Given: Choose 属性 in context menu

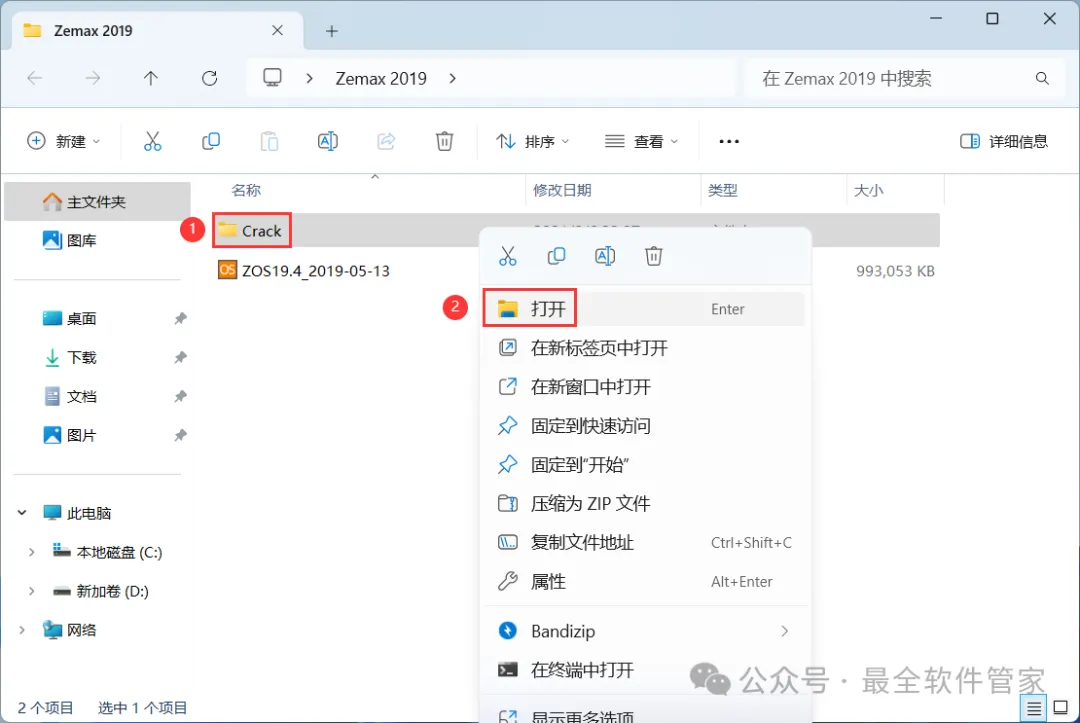Looking at the screenshot, I should [643, 582].
